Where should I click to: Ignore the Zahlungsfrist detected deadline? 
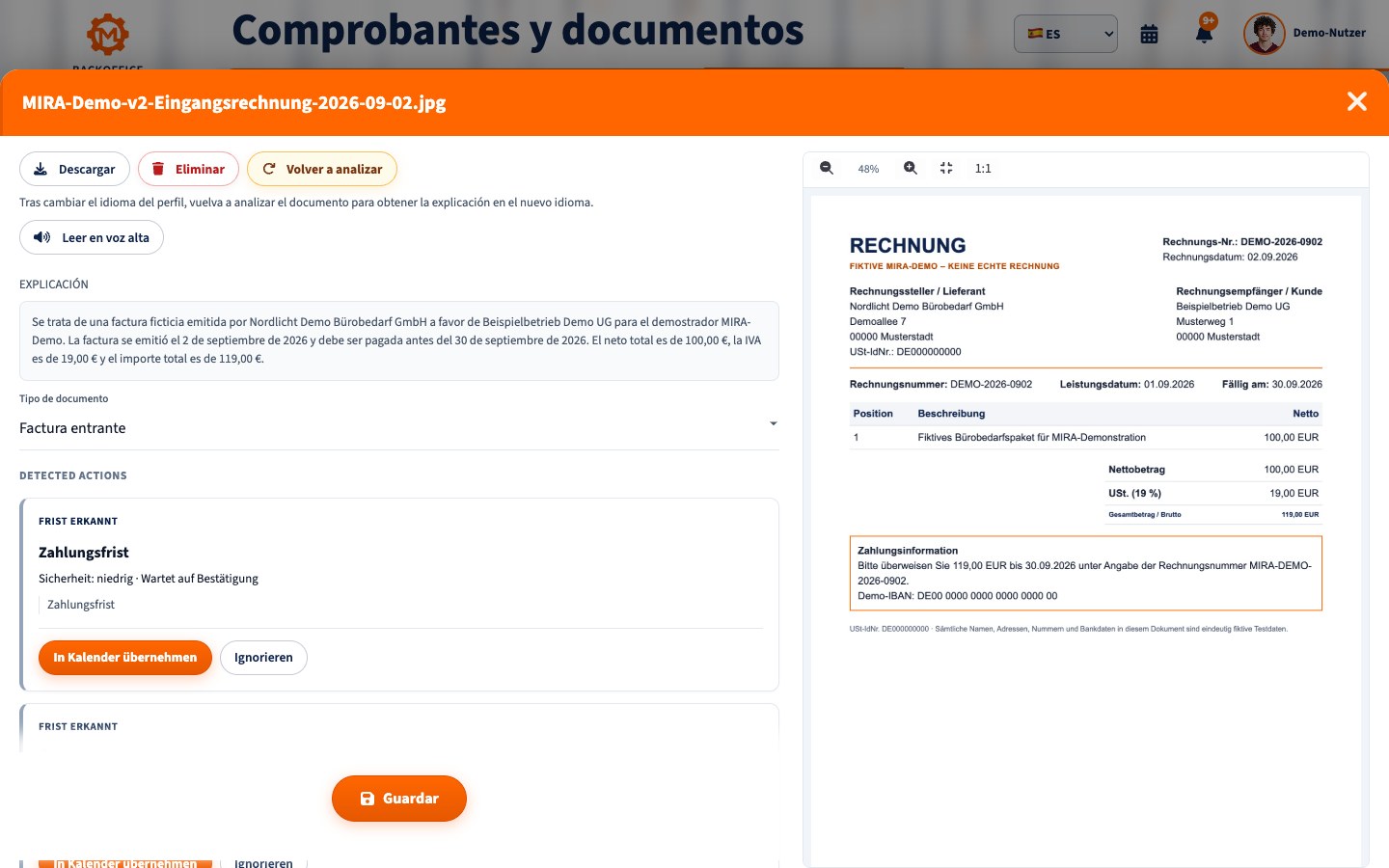[263, 658]
